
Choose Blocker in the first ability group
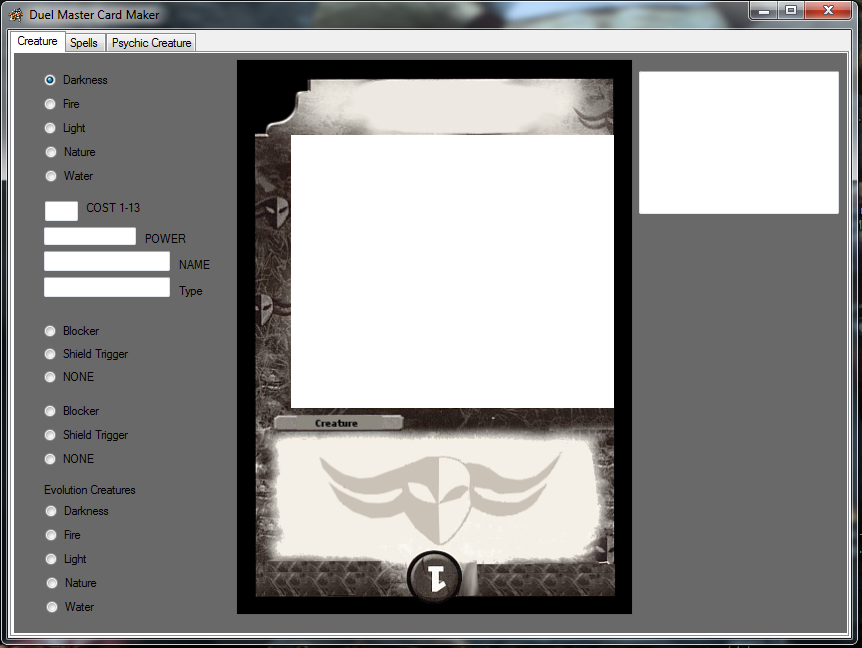click(50, 331)
